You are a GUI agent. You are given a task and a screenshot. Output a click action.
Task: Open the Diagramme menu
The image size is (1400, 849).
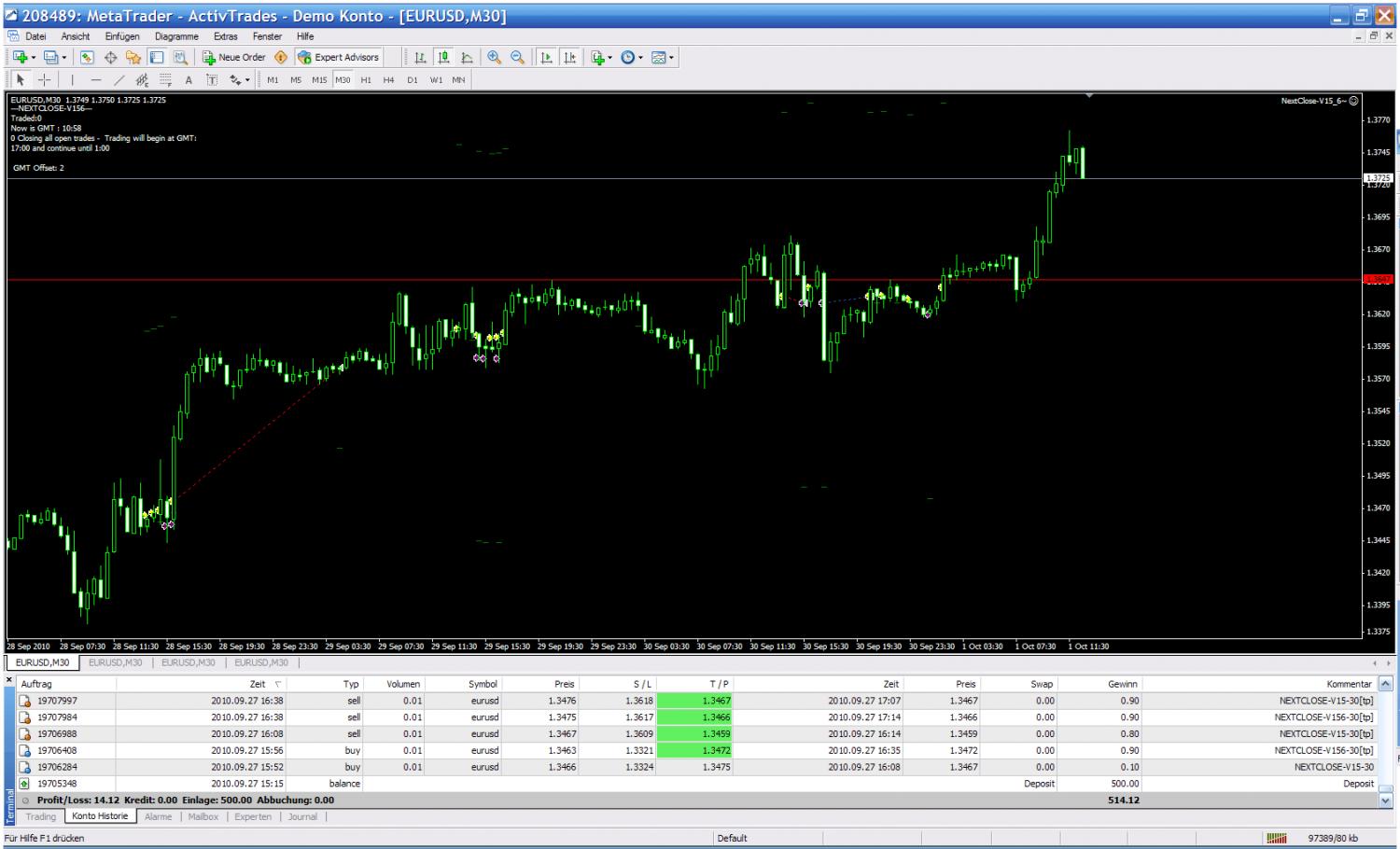point(176,36)
